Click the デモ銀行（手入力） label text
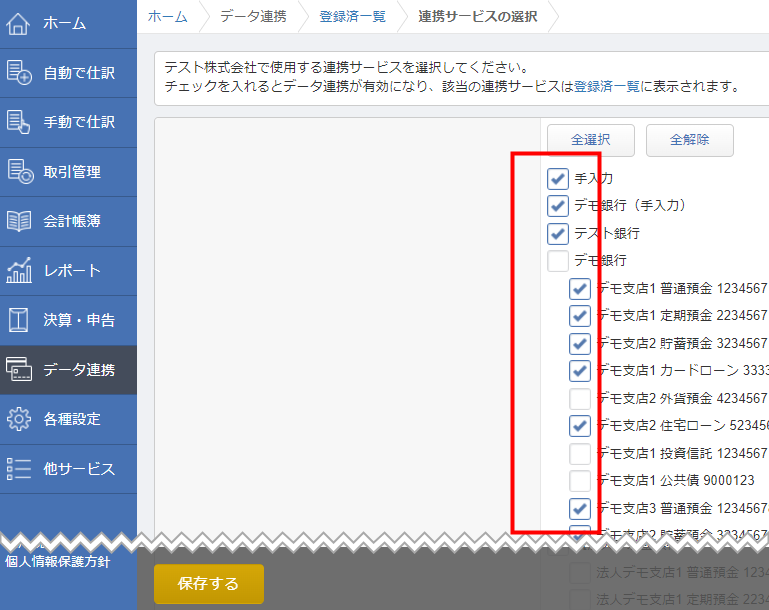The width and height of the screenshot is (769, 610). point(630,205)
